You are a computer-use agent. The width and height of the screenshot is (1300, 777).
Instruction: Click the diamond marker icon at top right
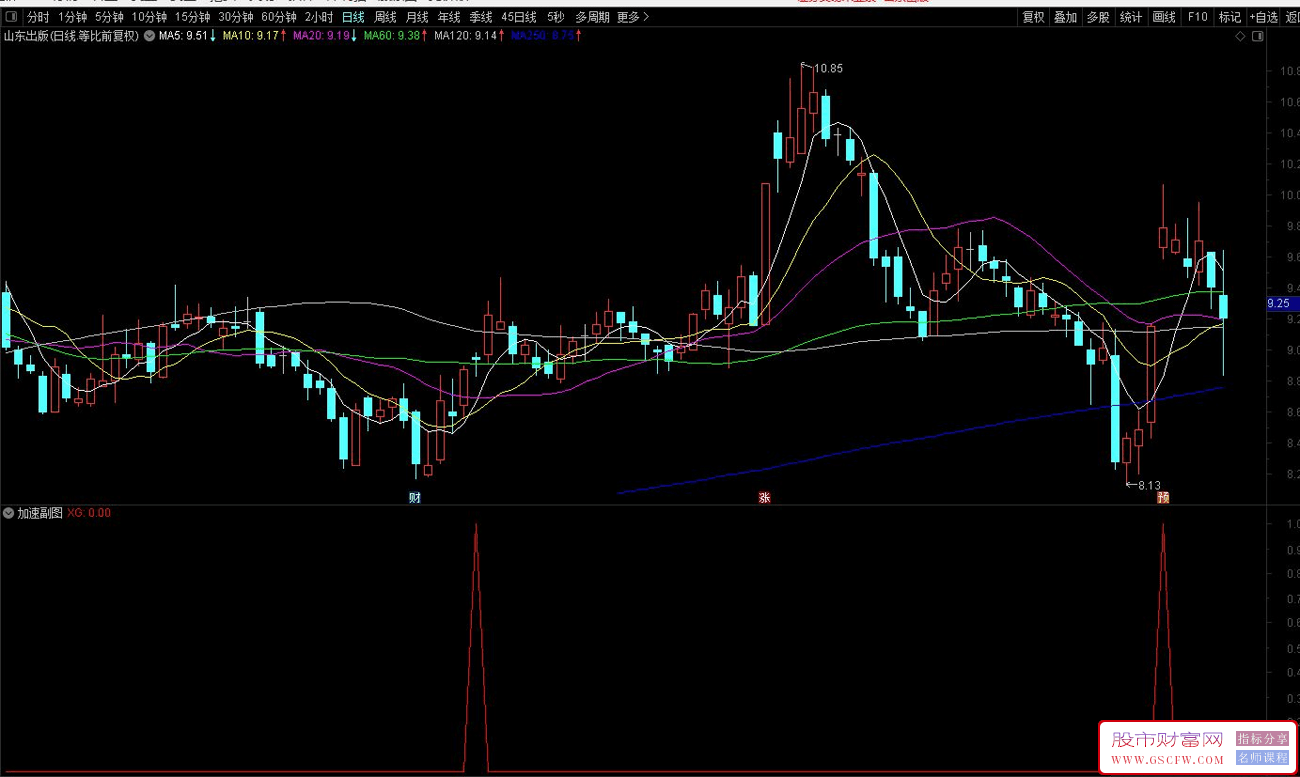coord(1240,36)
